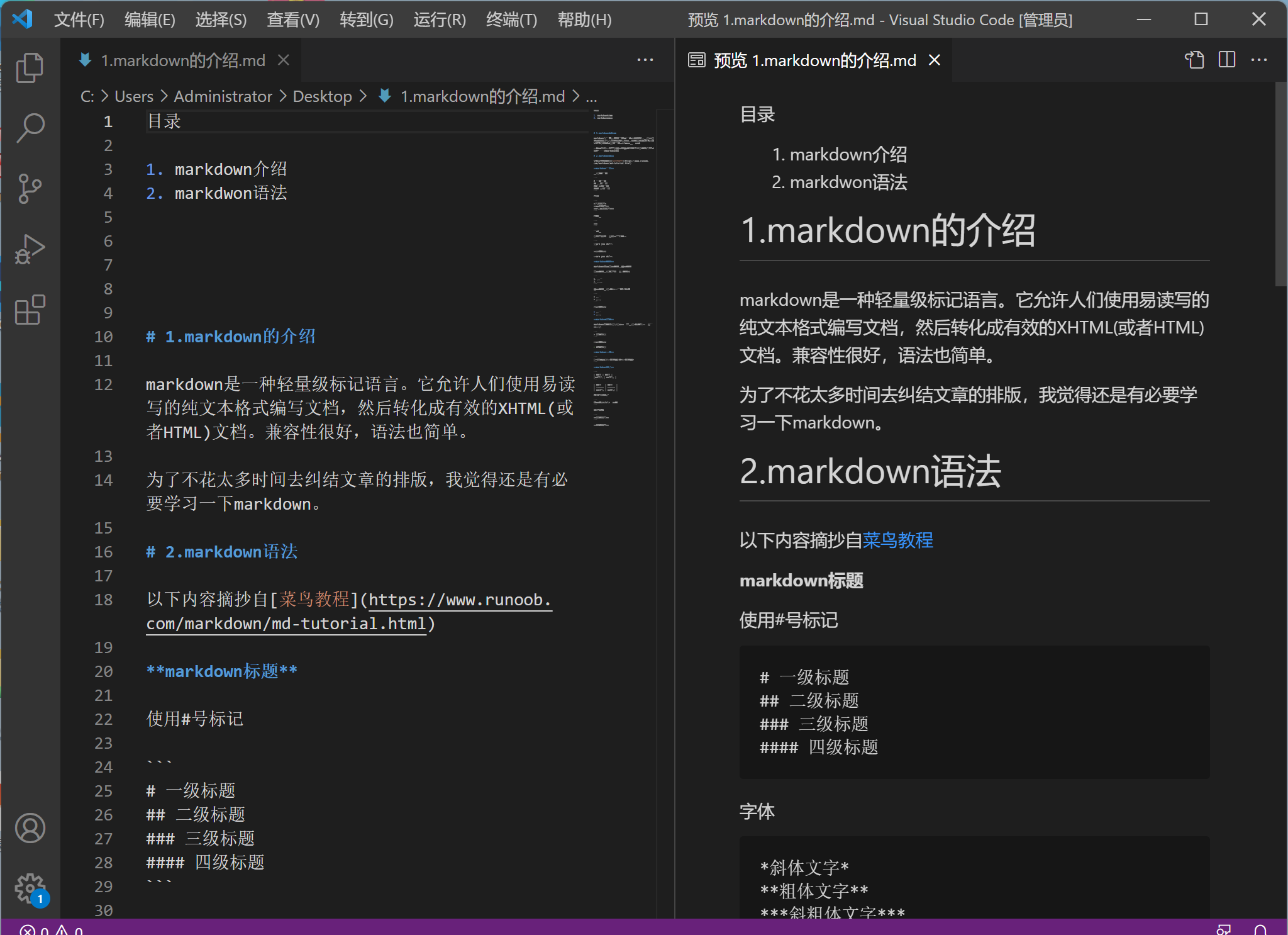The width and height of the screenshot is (1288, 935).
Task: Close the 1.markdown的介绍.md editor tab
Action: click(x=284, y=60)
